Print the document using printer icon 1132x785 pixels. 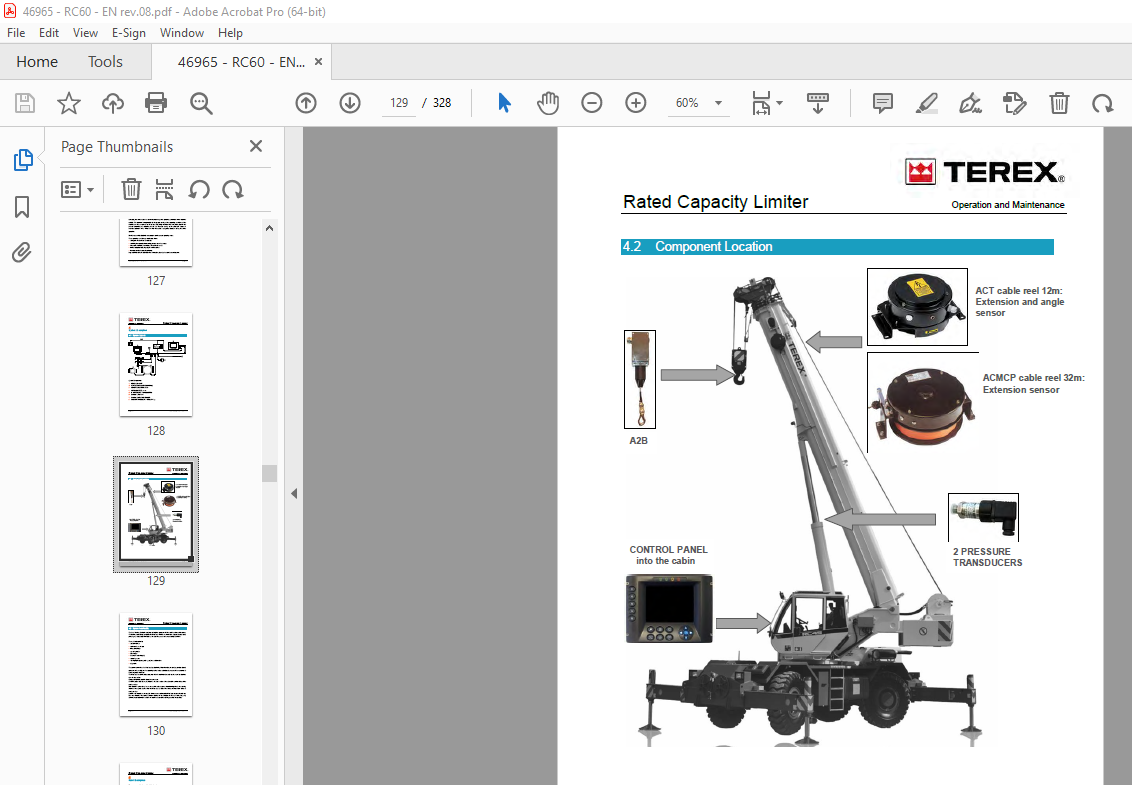156,103
